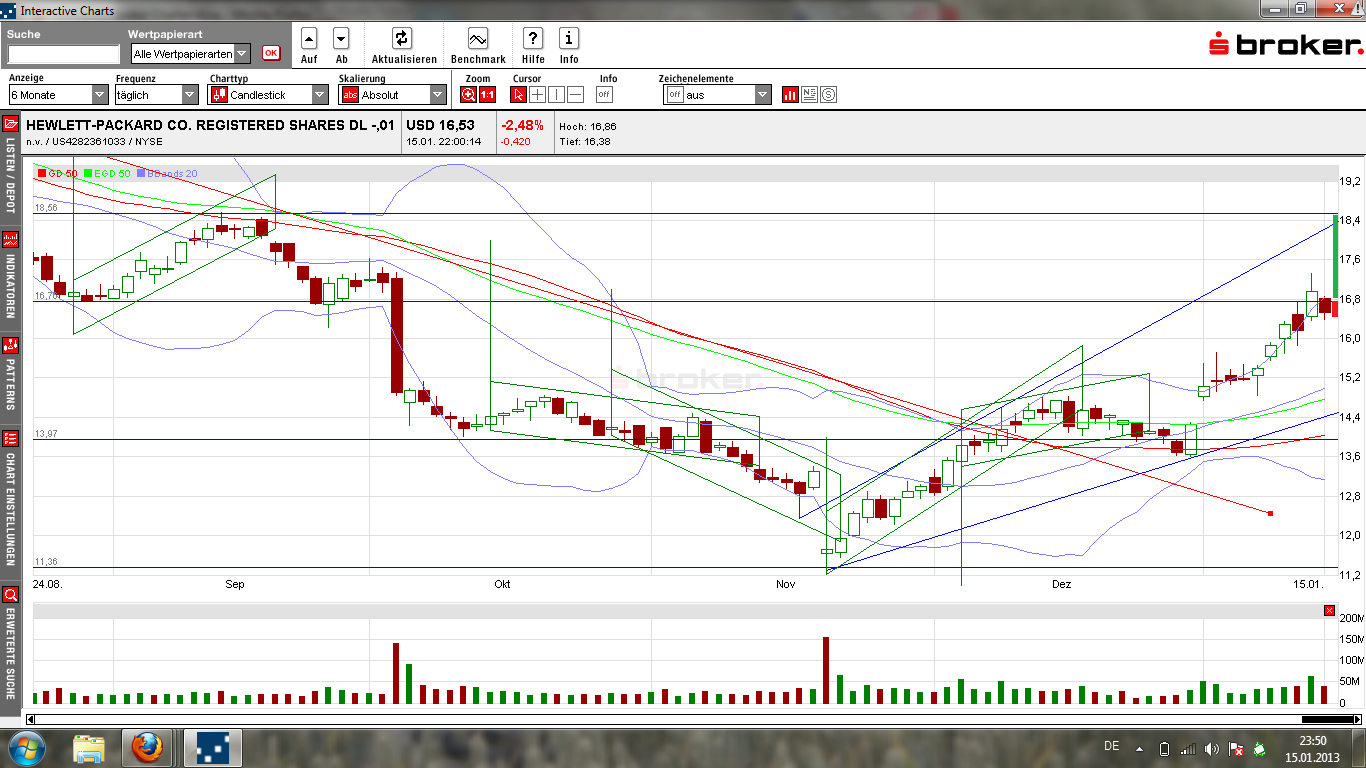Toggle the Info off switch
The width and height of the screenshot is (1366, 768).
[x=604, y=95]
